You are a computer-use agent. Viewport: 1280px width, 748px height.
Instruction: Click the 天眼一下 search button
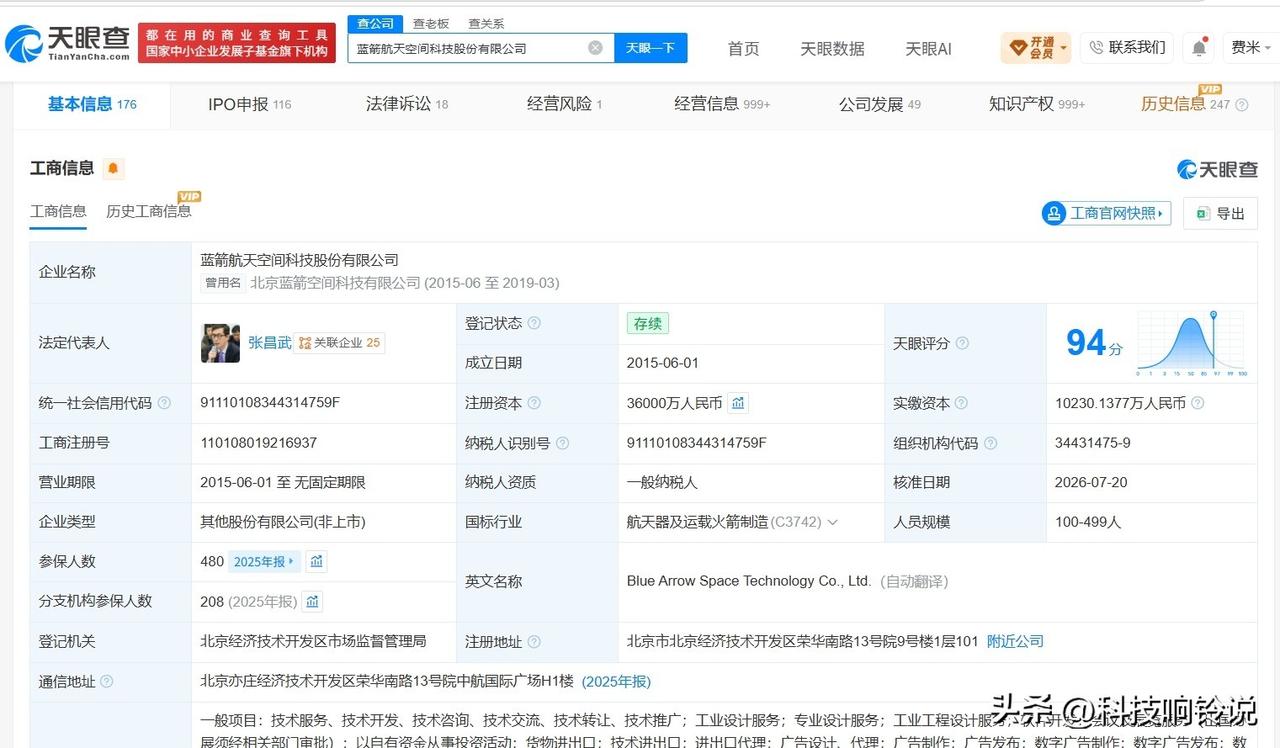tap(650, 48)
